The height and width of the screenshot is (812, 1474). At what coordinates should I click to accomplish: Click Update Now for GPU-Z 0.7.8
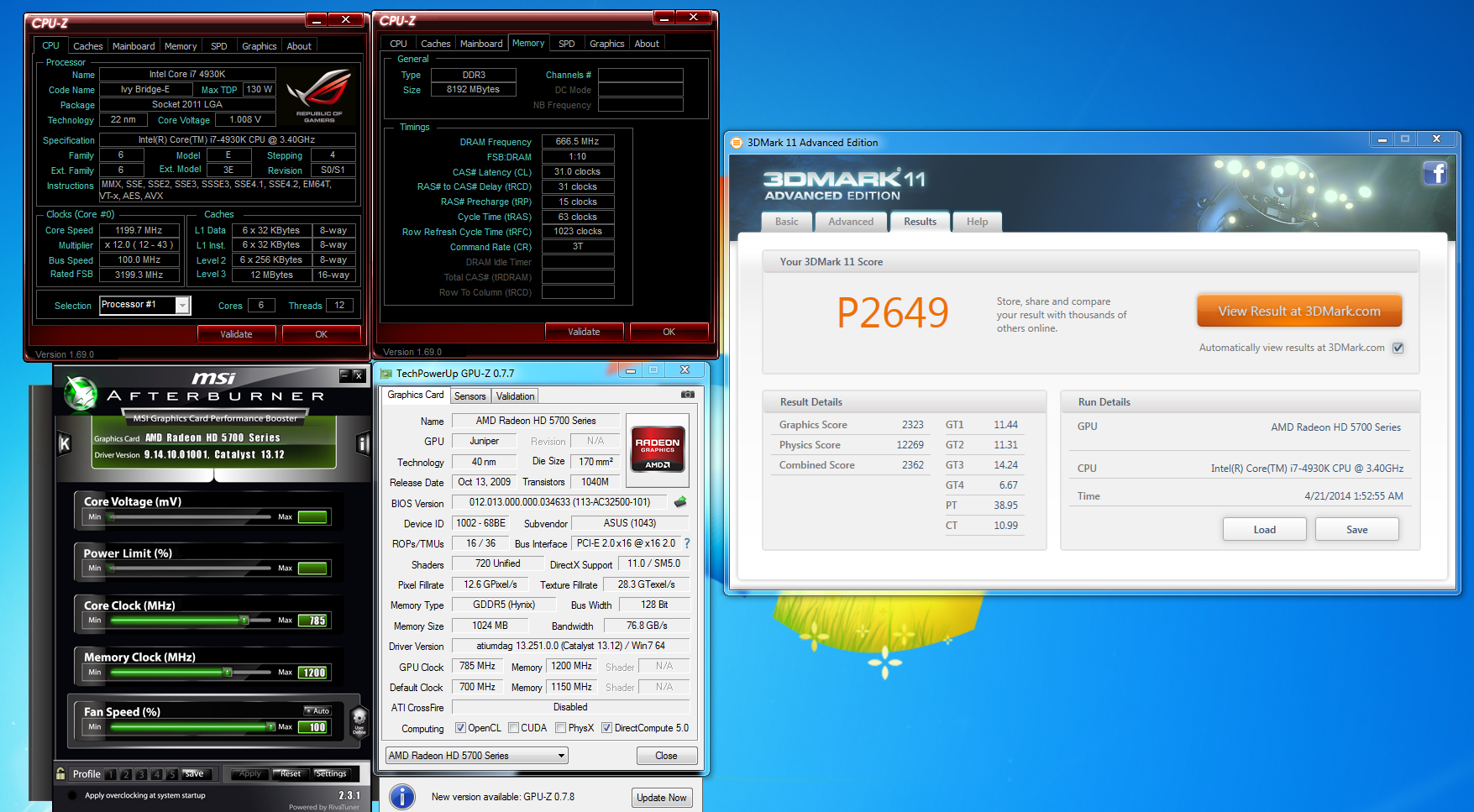pos(662,798)
